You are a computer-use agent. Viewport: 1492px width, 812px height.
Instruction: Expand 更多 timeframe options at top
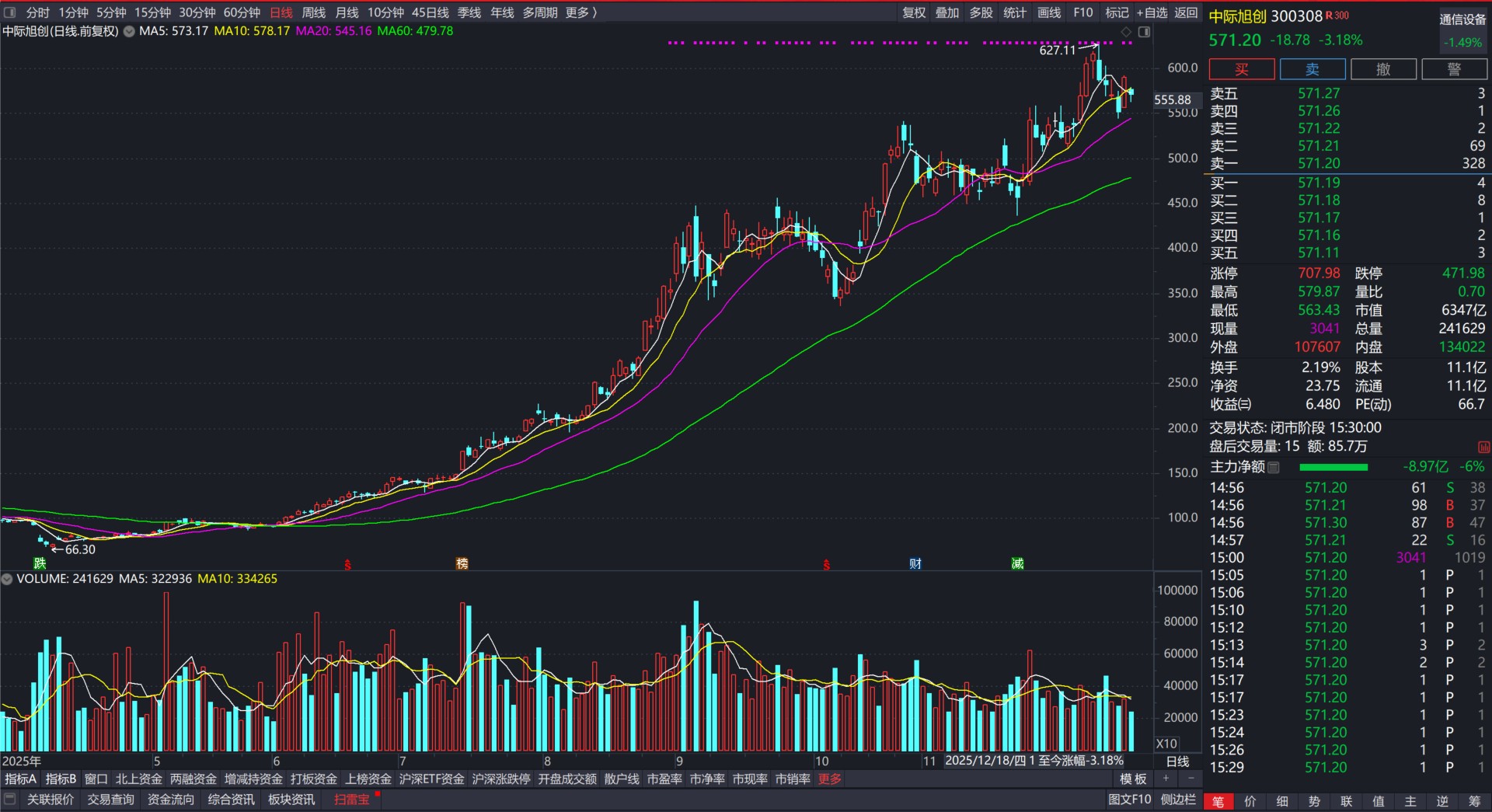580,12
